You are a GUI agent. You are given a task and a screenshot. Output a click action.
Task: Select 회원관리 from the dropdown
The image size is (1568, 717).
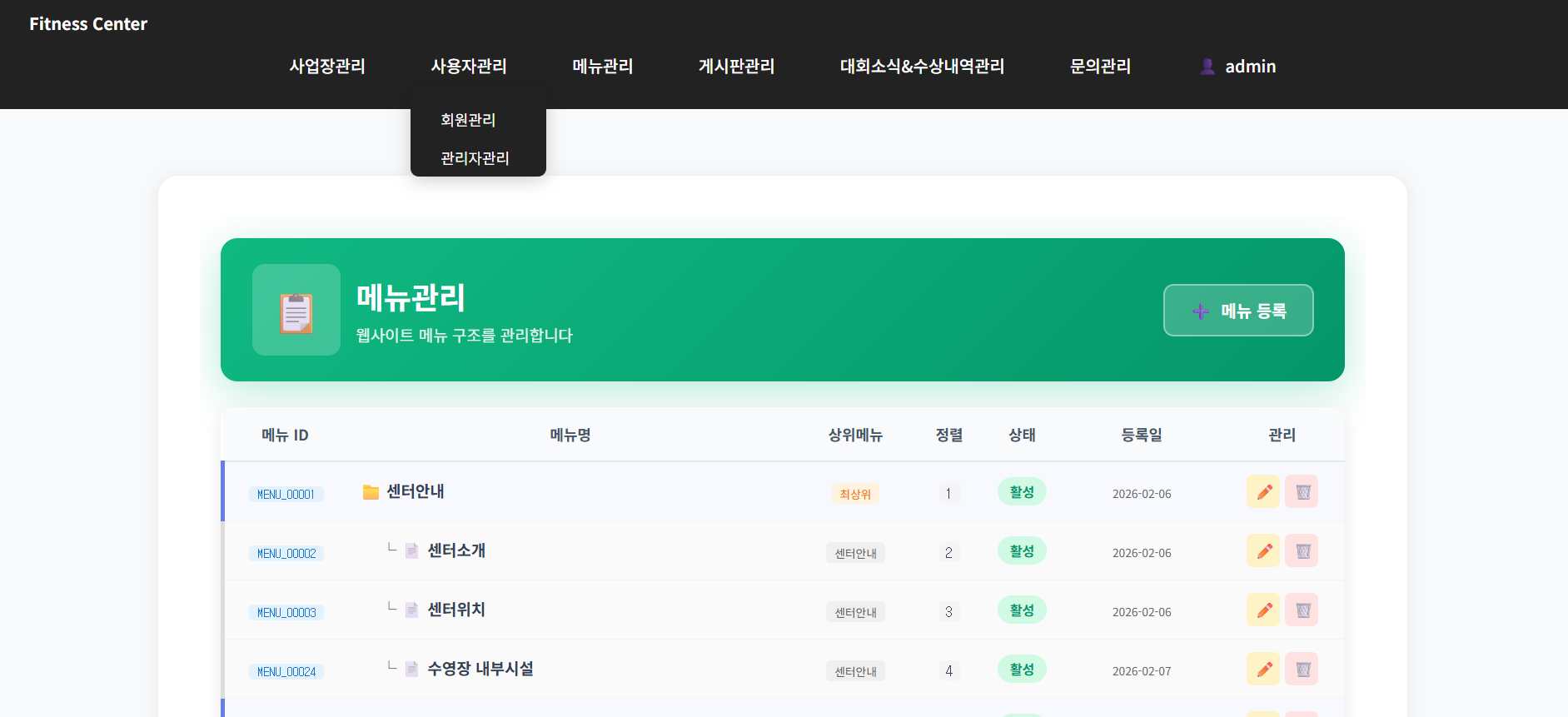tap(468, 120)
